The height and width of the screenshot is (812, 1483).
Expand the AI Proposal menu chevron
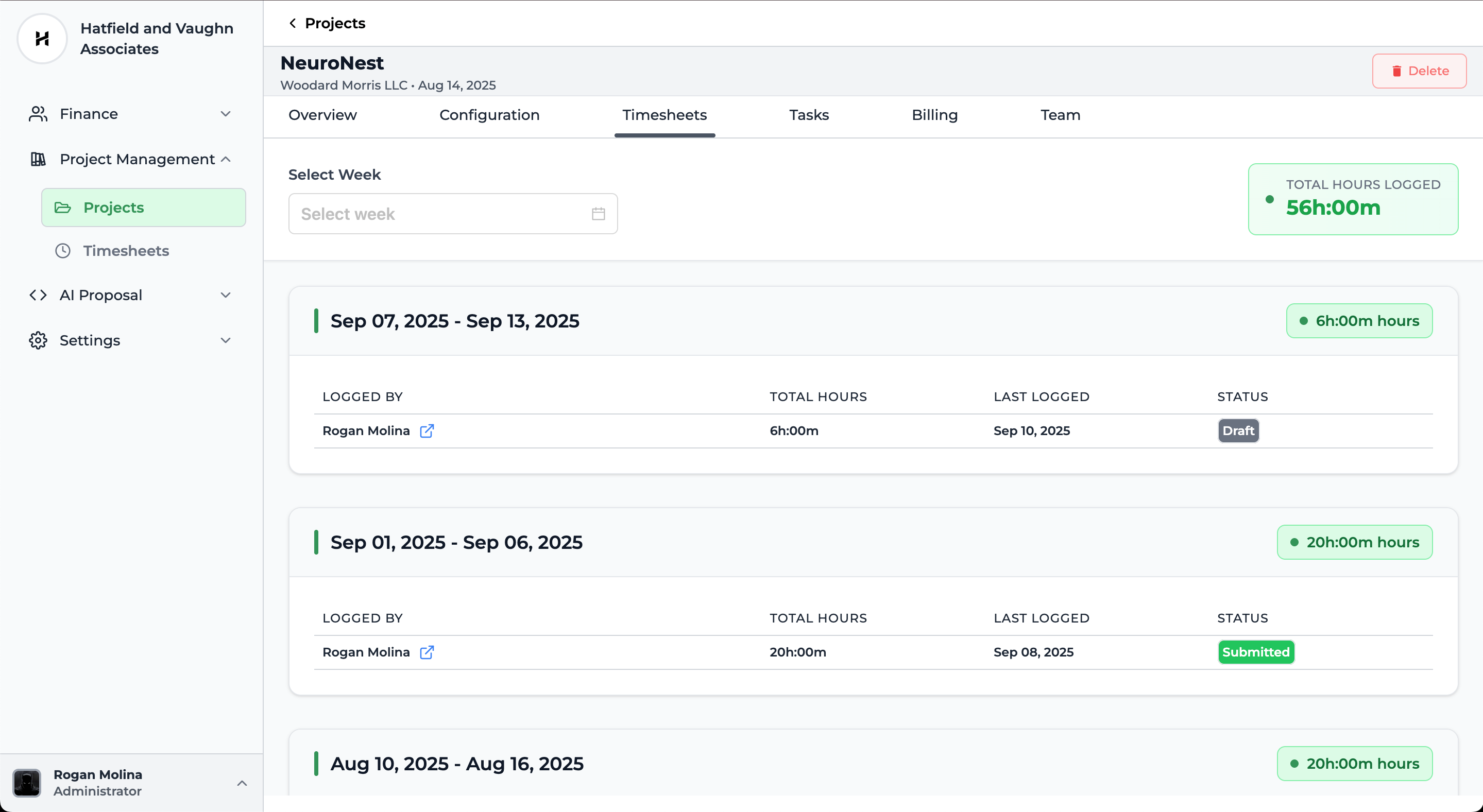[226, 295]
